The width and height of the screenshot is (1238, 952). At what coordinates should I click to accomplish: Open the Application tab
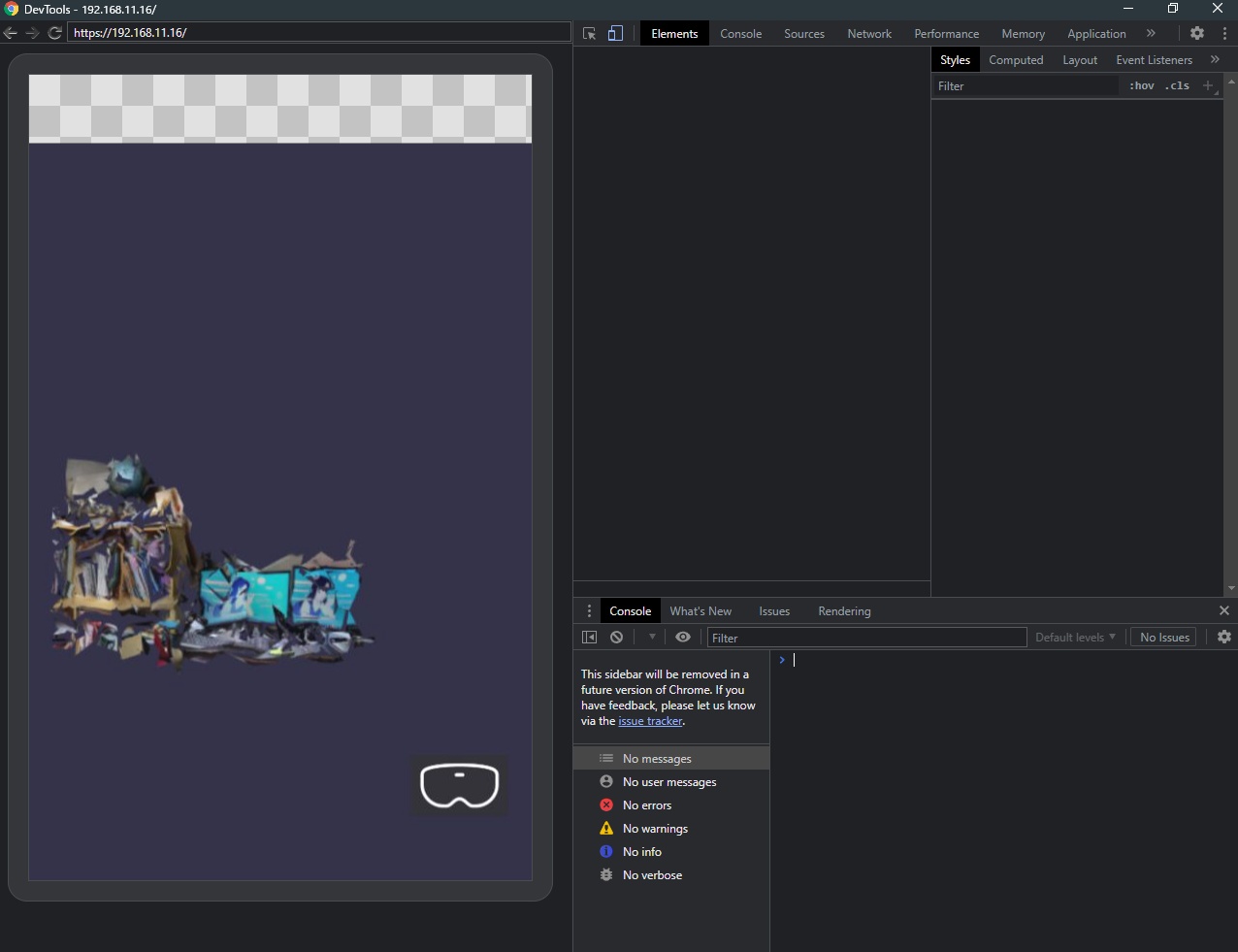coord(1096,33)
